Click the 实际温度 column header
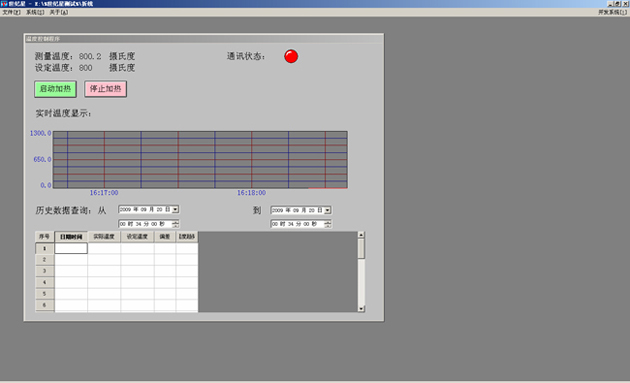The width and height of the screenshot is (630, 383). 104,237
